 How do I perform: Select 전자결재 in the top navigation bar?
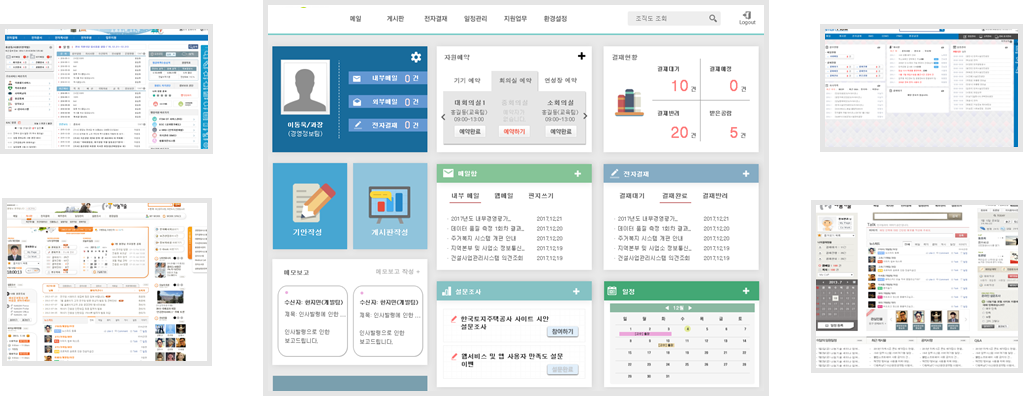(x=435, y=19)
